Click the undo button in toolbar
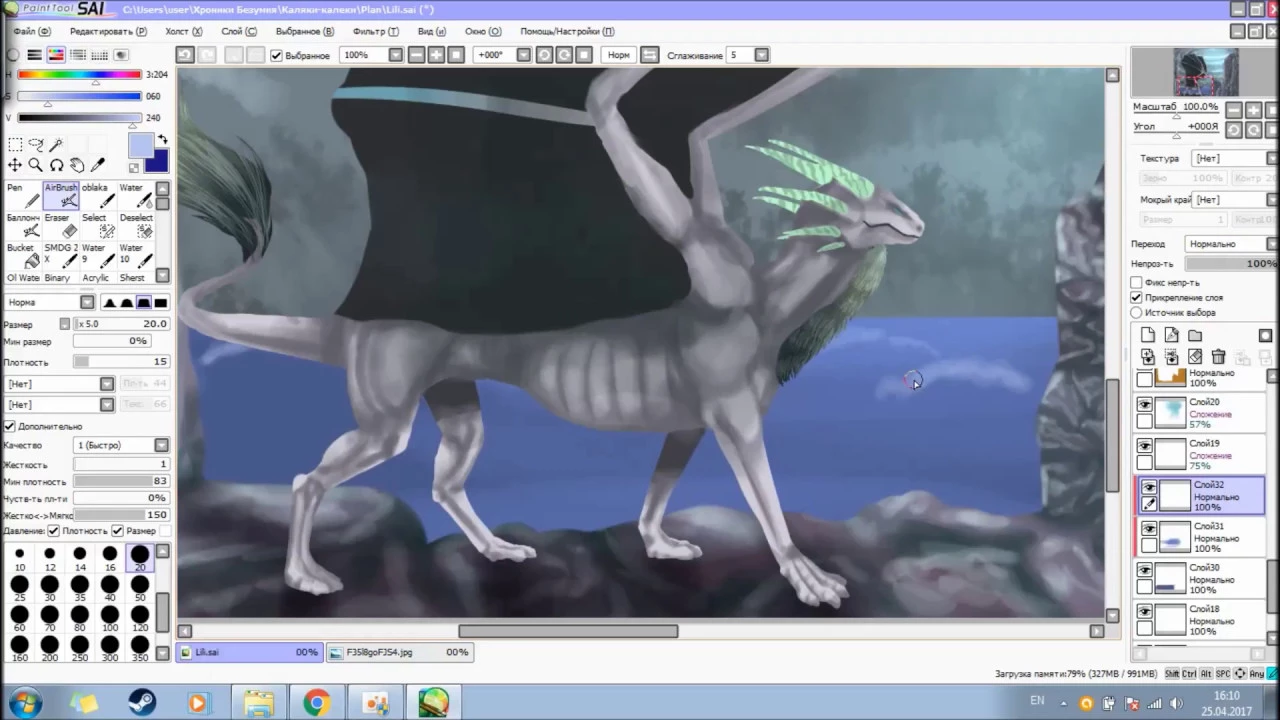 coord(185,55)
